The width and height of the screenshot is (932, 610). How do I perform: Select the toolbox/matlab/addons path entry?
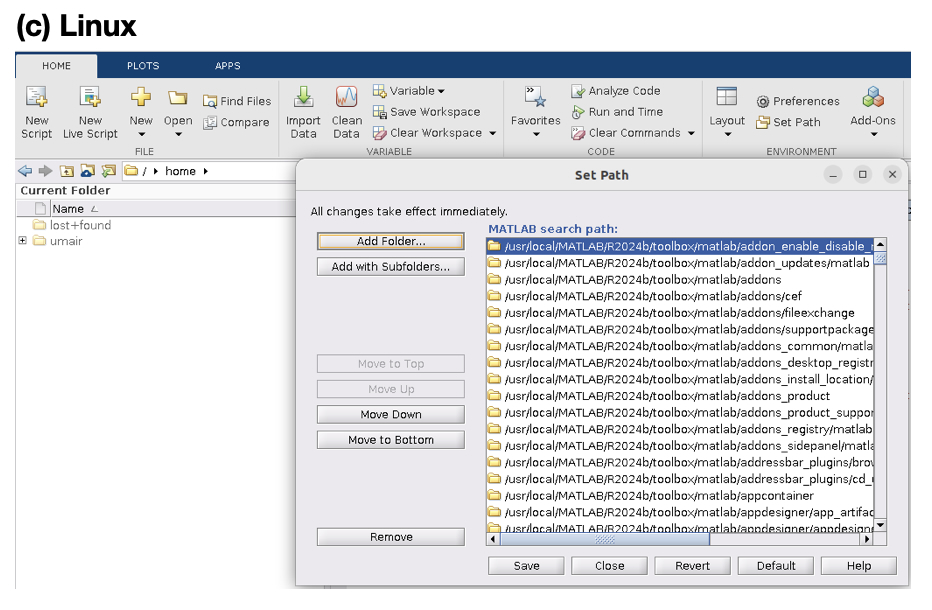tap(680, 279)
